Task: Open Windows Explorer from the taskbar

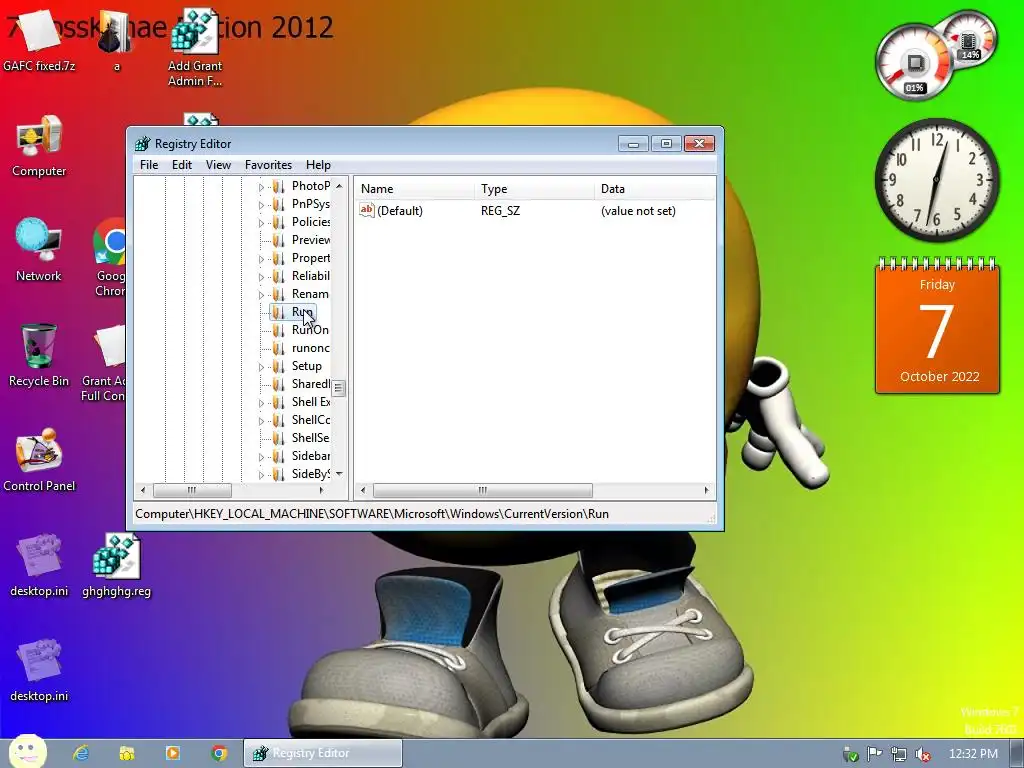Action: (x=127, y=753)
